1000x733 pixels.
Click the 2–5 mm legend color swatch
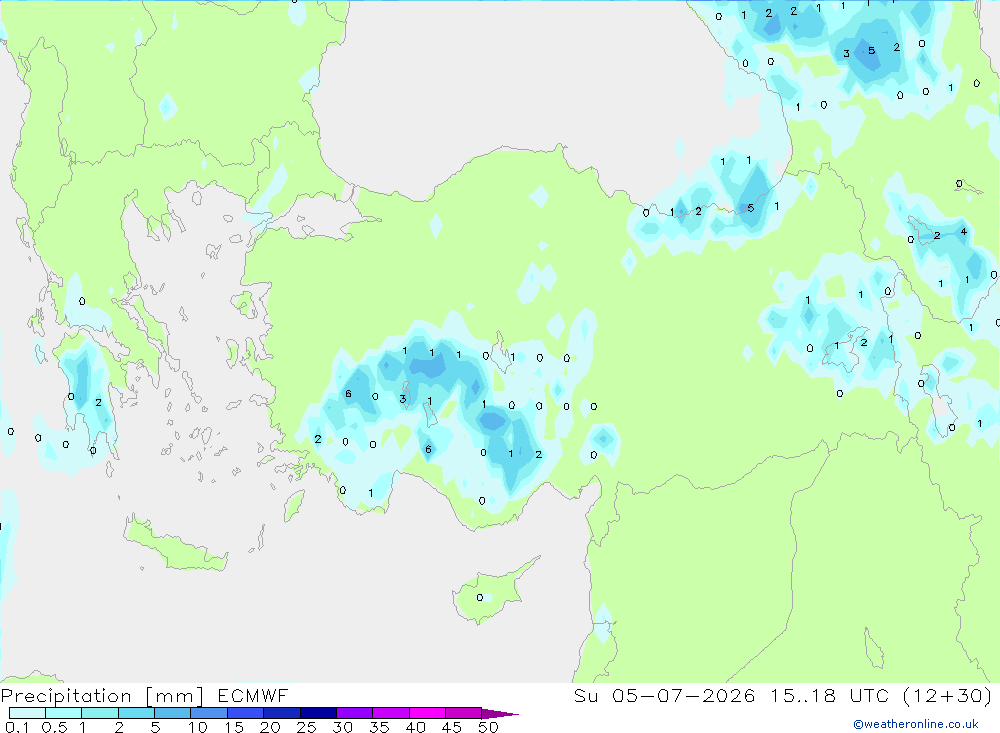[136, 713]
